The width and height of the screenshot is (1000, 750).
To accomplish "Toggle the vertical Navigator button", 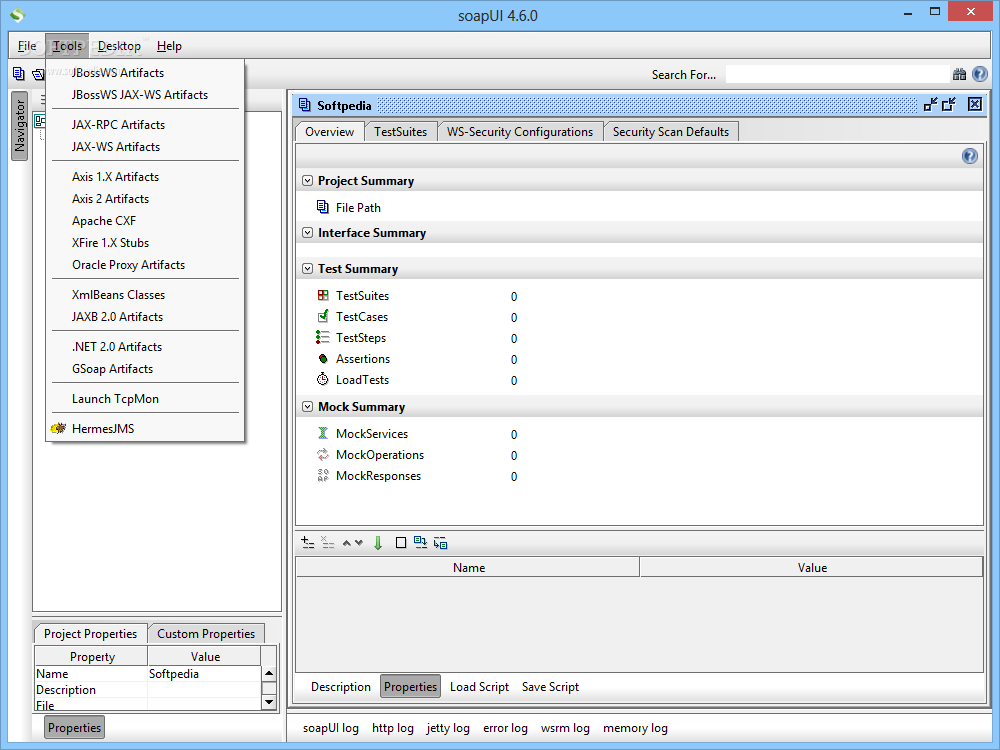I will tap(20, 126).
